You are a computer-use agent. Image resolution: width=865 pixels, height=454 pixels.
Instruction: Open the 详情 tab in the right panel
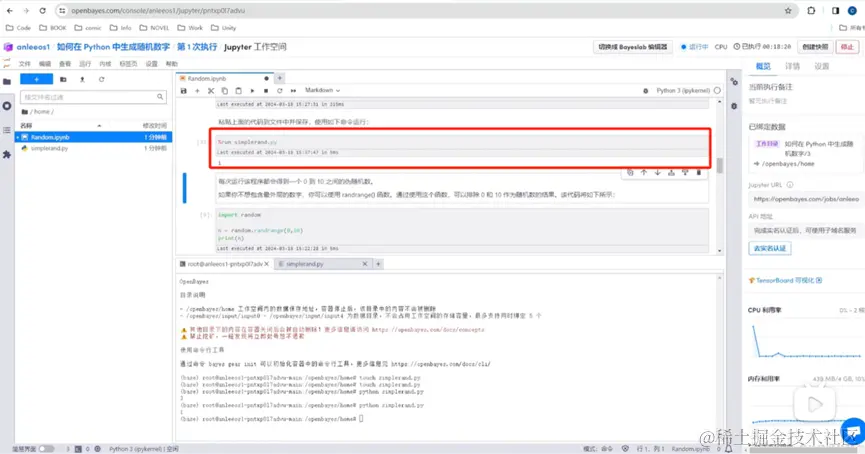792,66
